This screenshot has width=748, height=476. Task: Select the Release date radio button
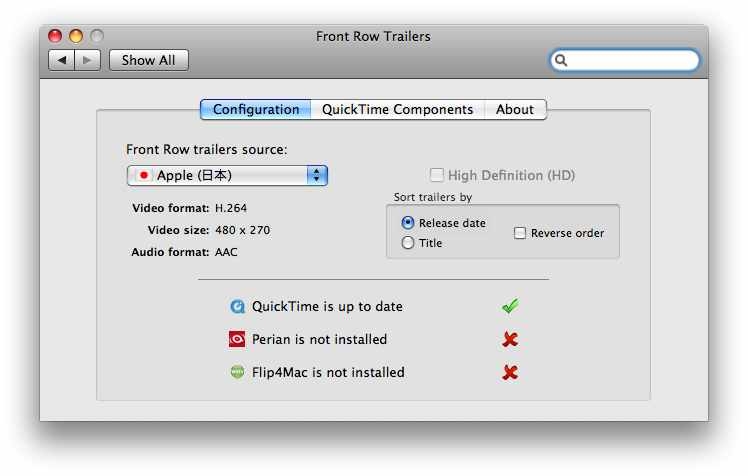pos(408,223)
